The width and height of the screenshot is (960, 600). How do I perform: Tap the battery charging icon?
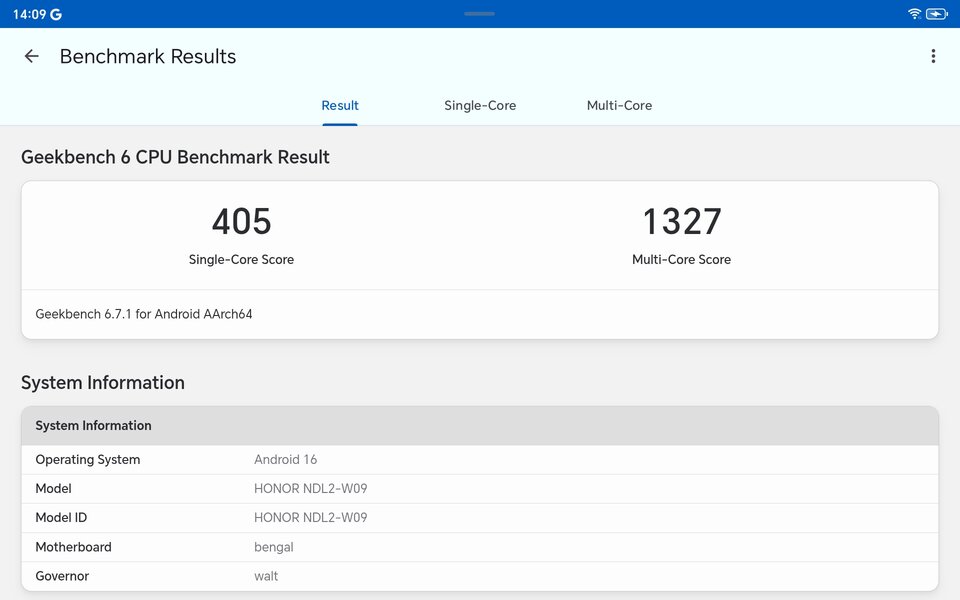(936, 13)
